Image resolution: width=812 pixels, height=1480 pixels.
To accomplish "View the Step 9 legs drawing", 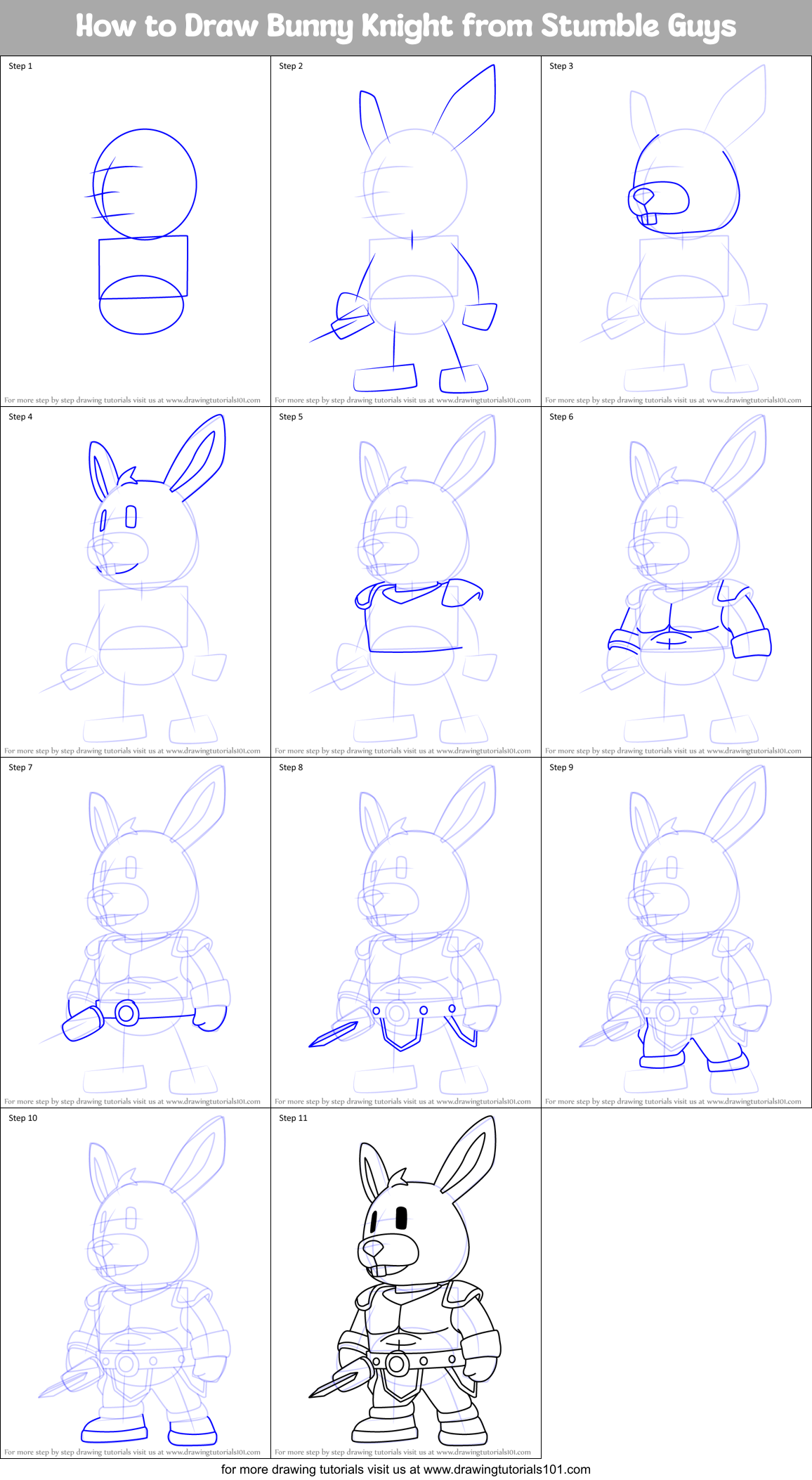I will click(x=676, y=933).
